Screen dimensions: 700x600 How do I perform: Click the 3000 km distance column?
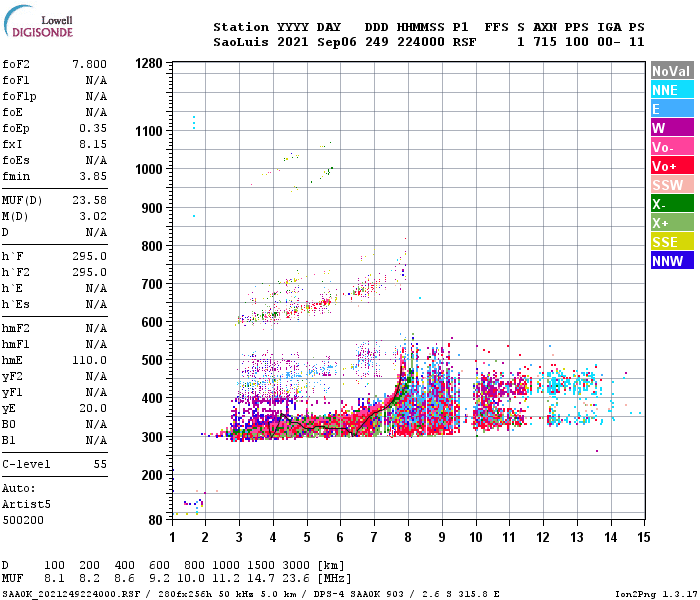296,565
